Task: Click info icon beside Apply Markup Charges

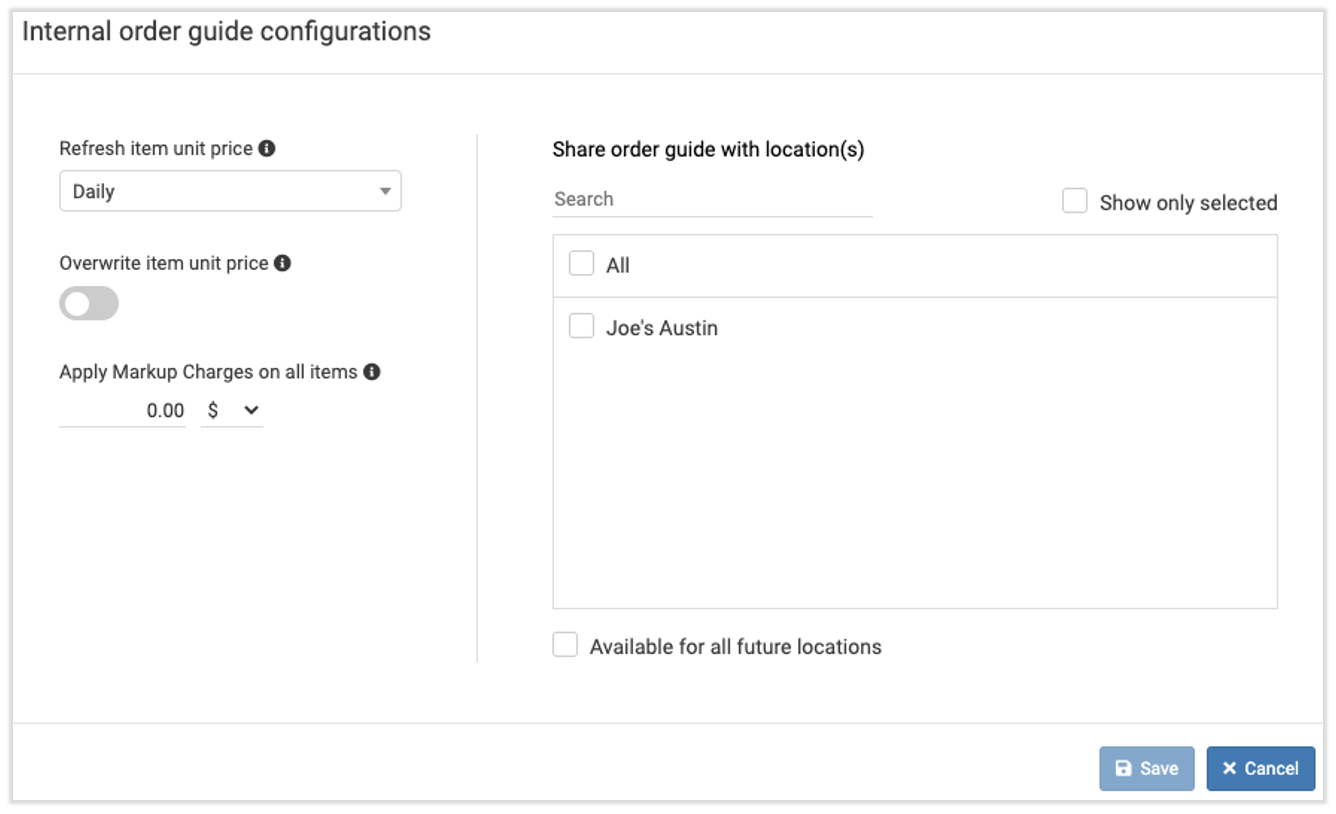Action: (372, 372)
